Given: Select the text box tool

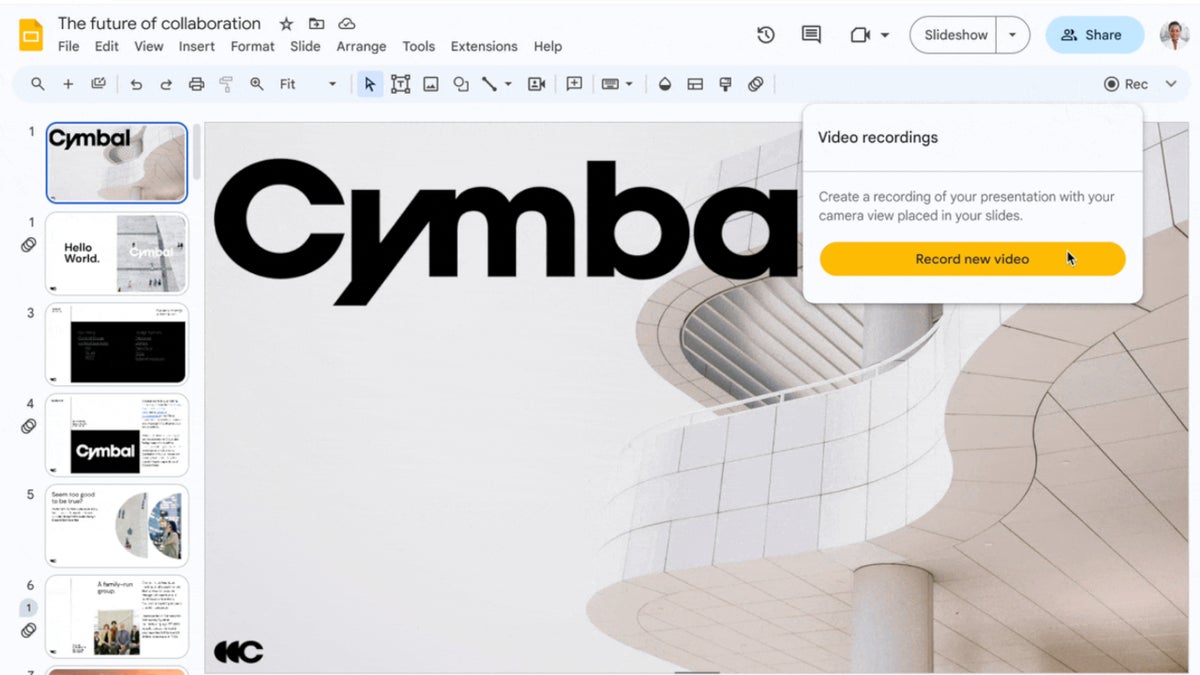Looking at the screenshot, I should [x=400, y=84].
